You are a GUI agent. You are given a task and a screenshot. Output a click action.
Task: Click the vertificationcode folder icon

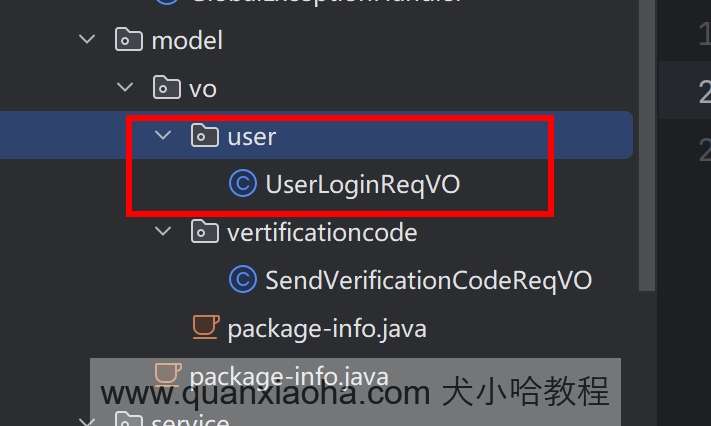pyautogui.click(x=205, y=232)
